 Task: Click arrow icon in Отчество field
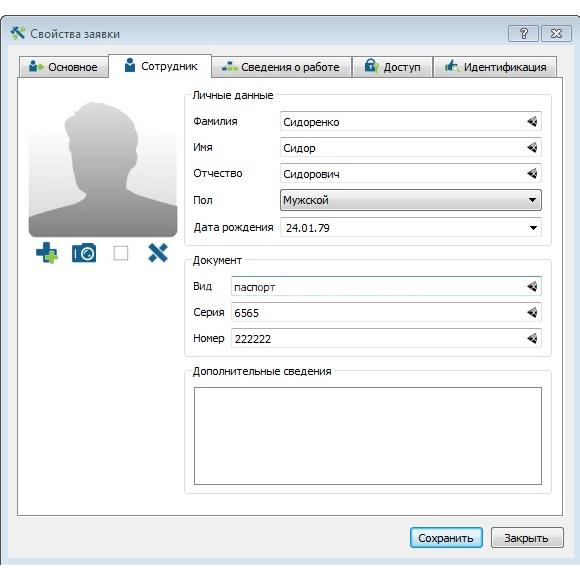pos(532,173)
